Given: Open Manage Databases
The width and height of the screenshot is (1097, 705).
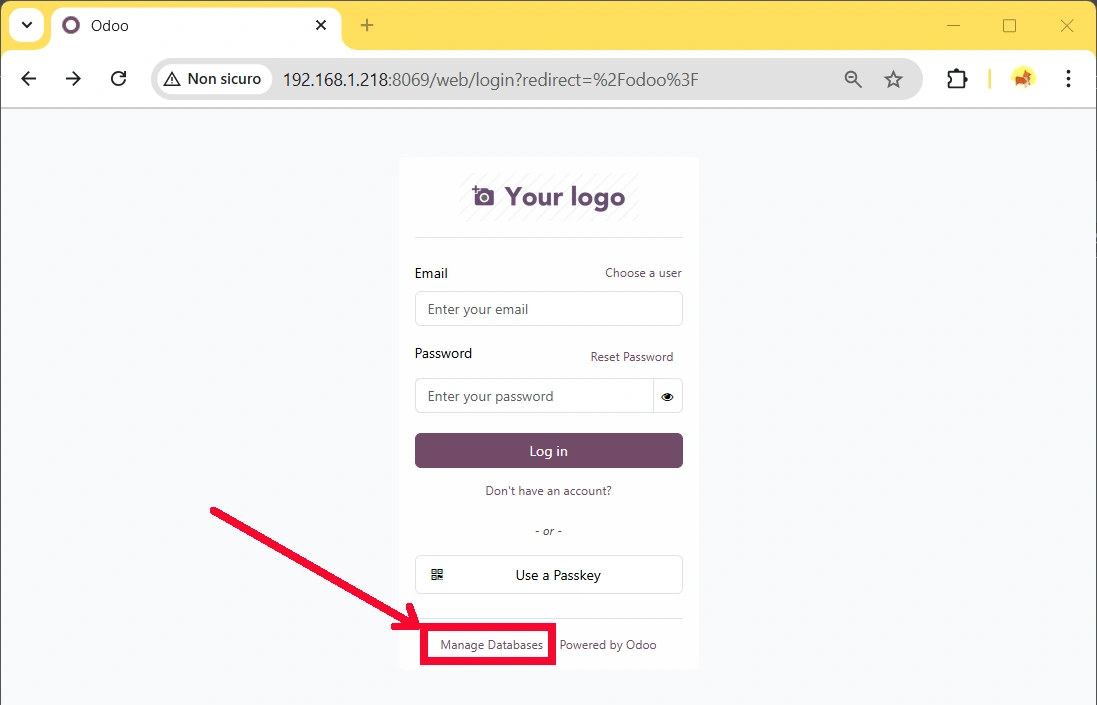Looking at the screenshot, I should [488, 644].
